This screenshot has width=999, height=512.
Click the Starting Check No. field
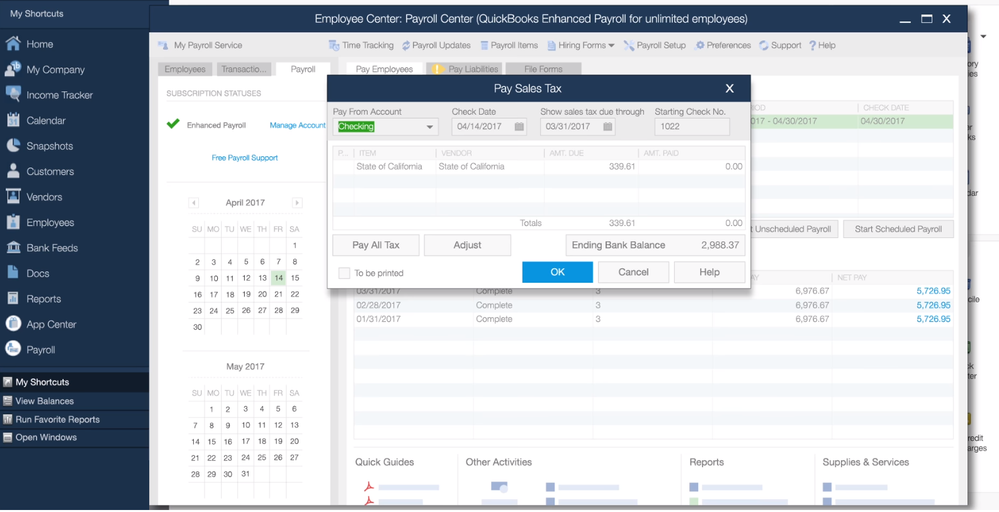(692, 127)
